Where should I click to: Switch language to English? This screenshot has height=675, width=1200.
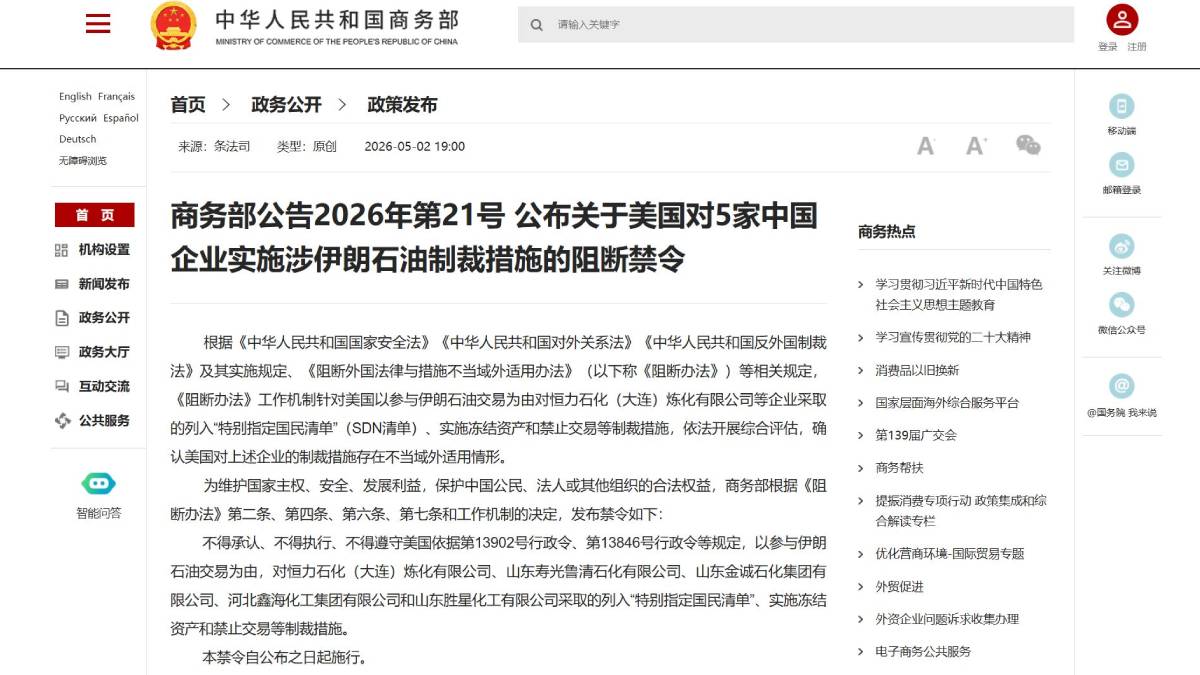pyautogui.click(x=75, y=97)
